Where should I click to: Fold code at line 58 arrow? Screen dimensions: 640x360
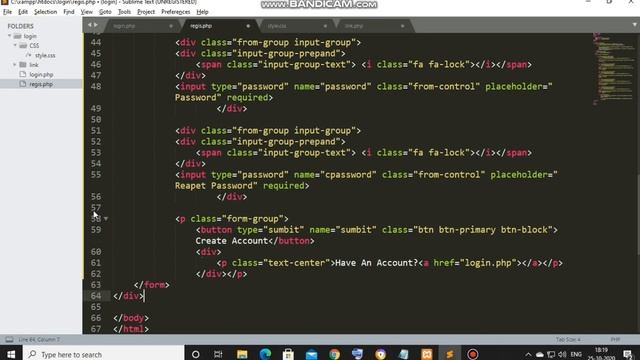point(106,219)
